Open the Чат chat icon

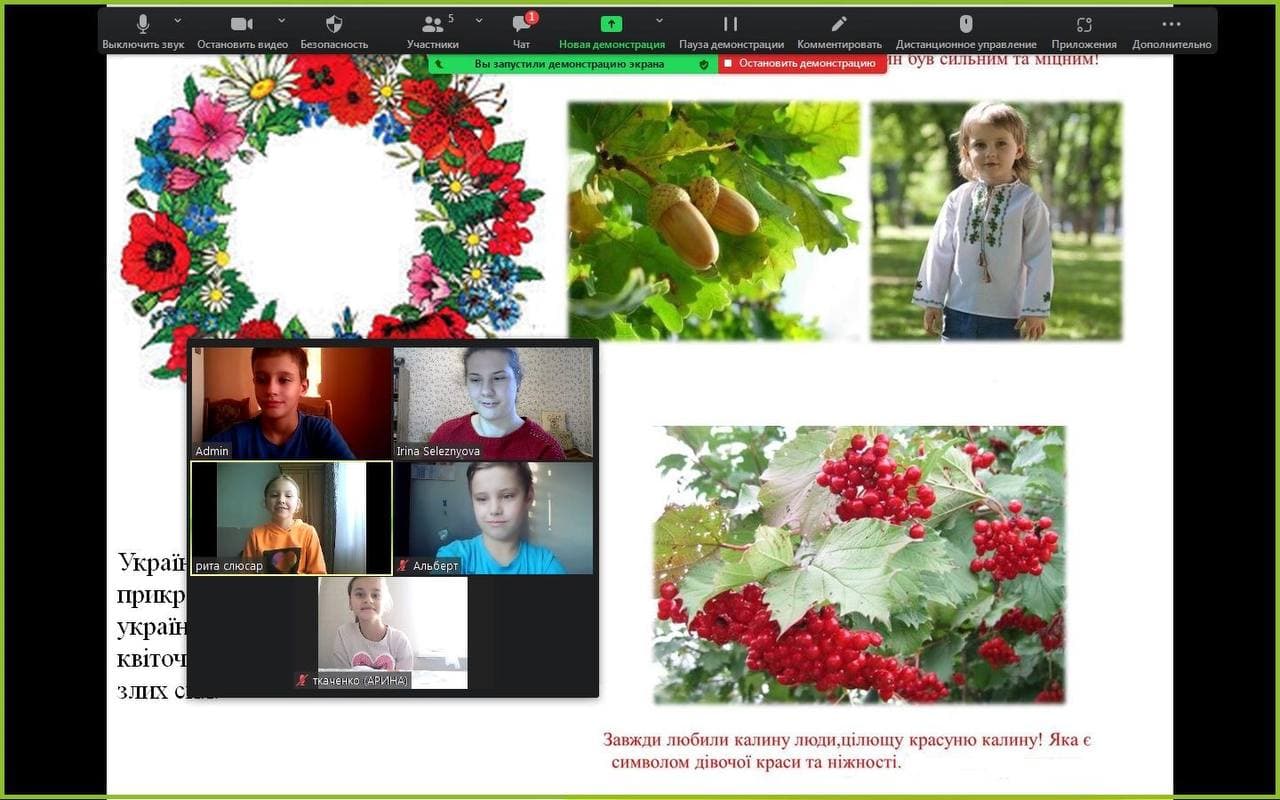pos(521,25)
